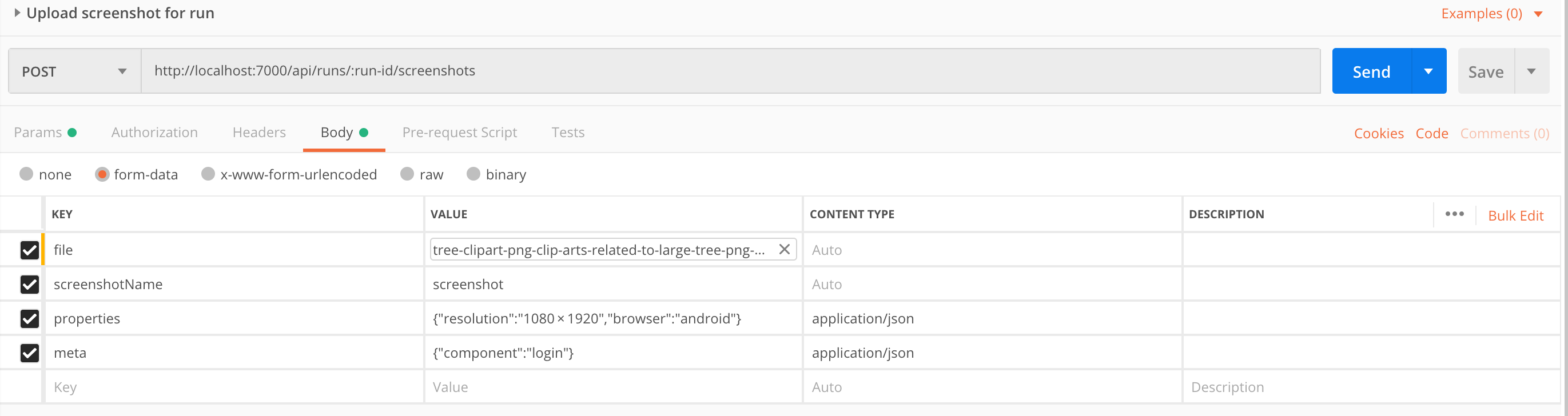Choose the binary body option
The width and height of the screenshot is (1568, 416).
click(496, 174)
